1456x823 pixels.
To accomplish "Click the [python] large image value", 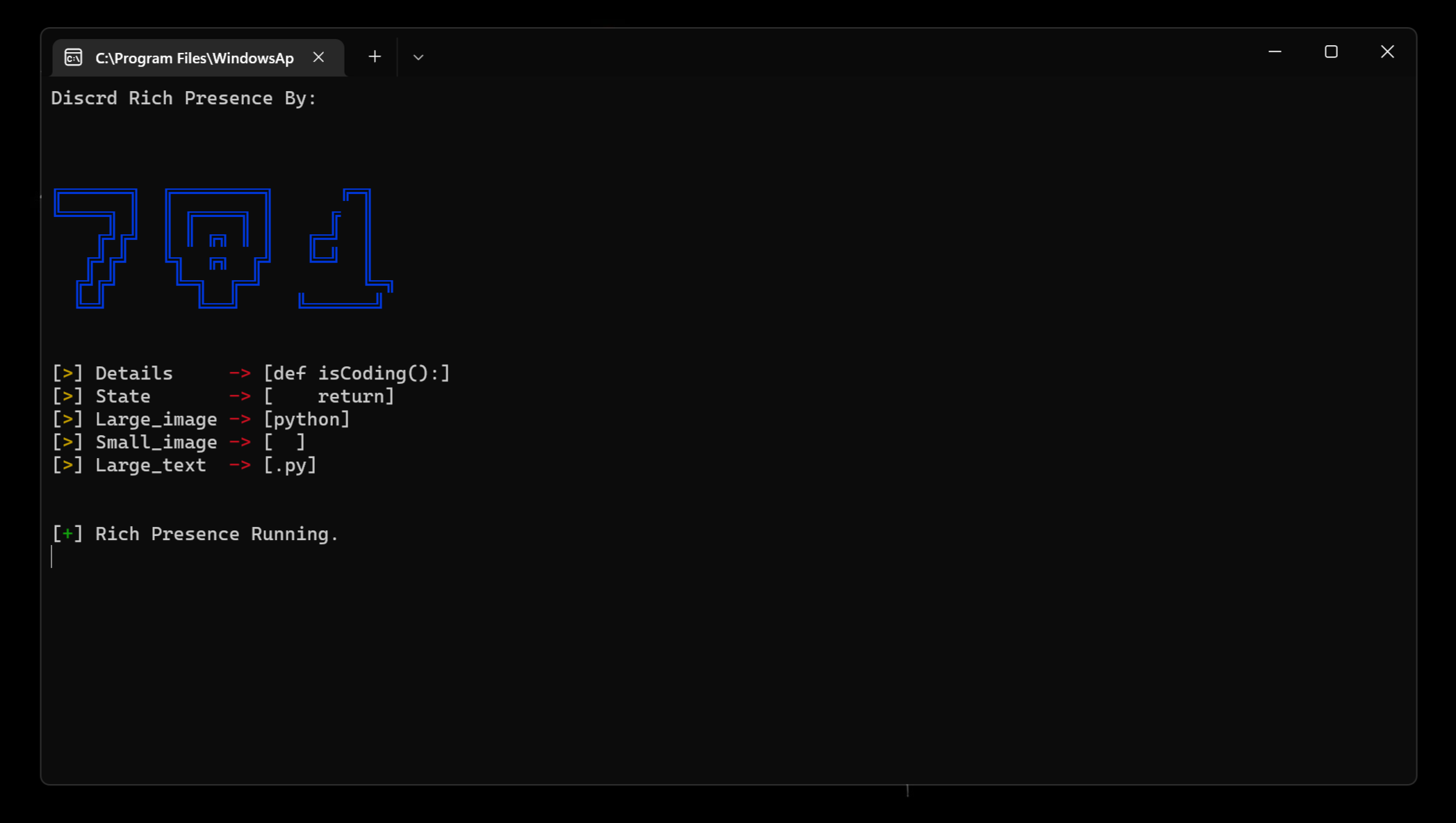I will pyautogui.click(x=307, y=418).
